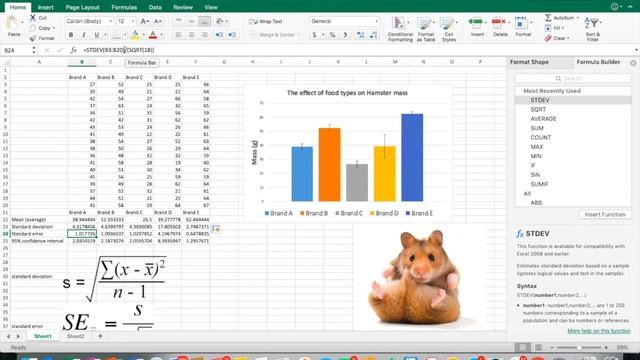This screenshot has height=360, width=640.
Task: Switch to the Review tab
Action: coord(183,7)
